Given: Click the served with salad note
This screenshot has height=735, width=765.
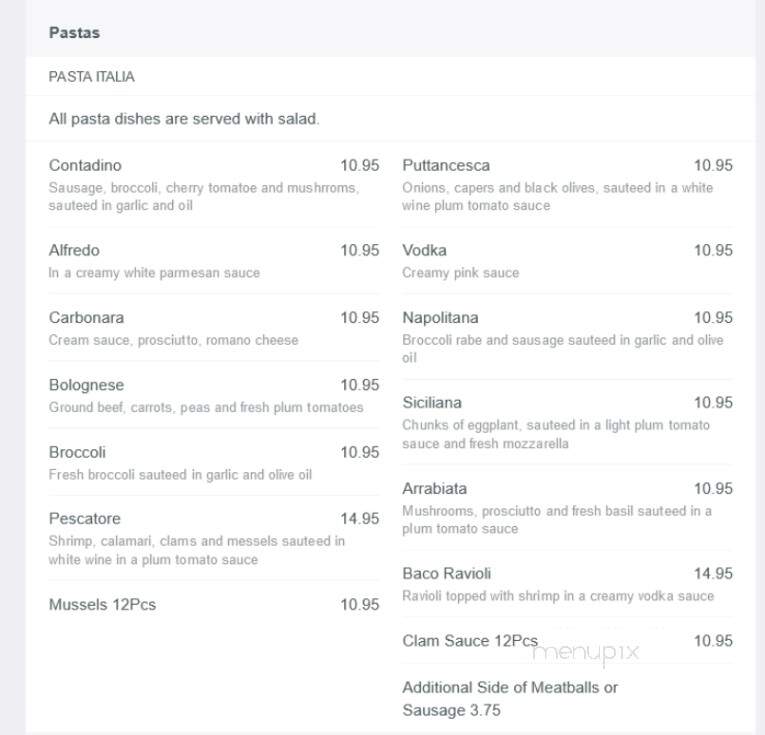Looking at the screenshot, I should coord(183,119).
